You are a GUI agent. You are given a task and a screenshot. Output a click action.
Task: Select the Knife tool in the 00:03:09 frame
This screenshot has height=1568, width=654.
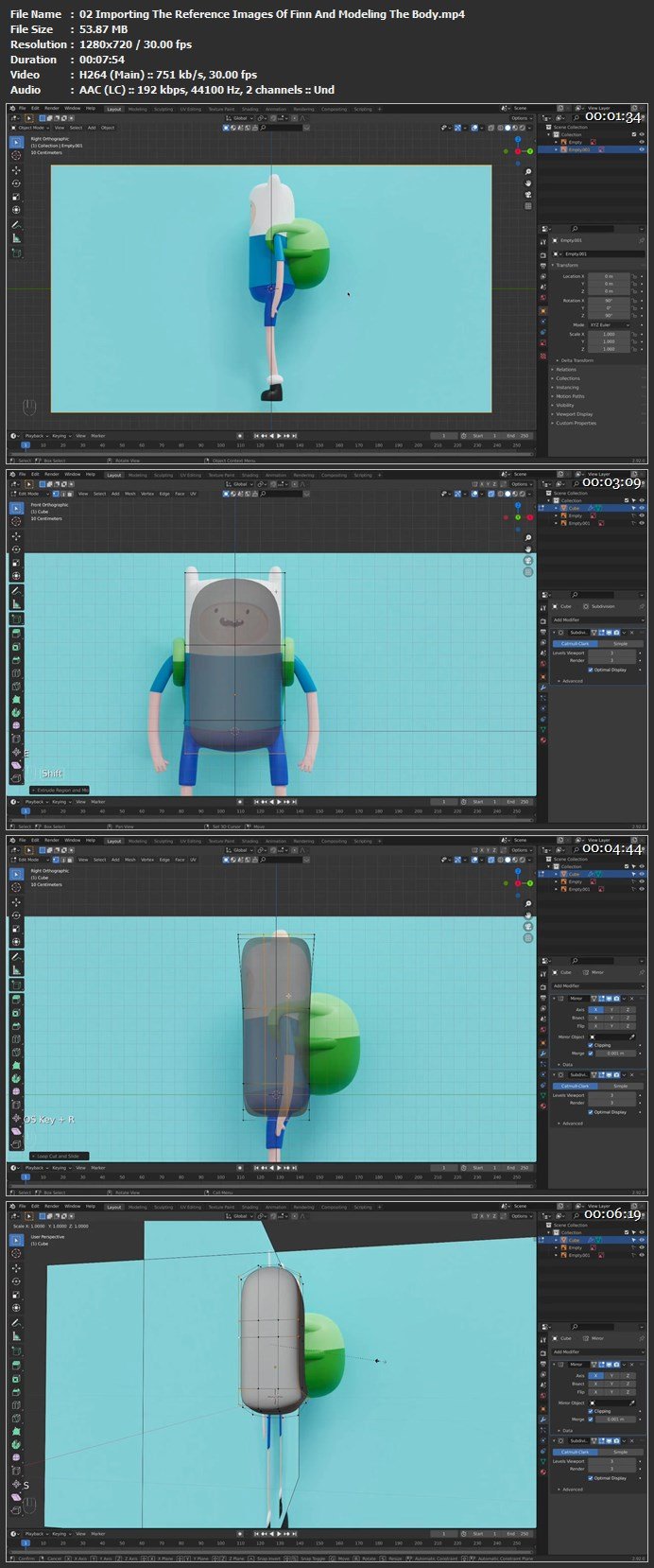[16, 686]
